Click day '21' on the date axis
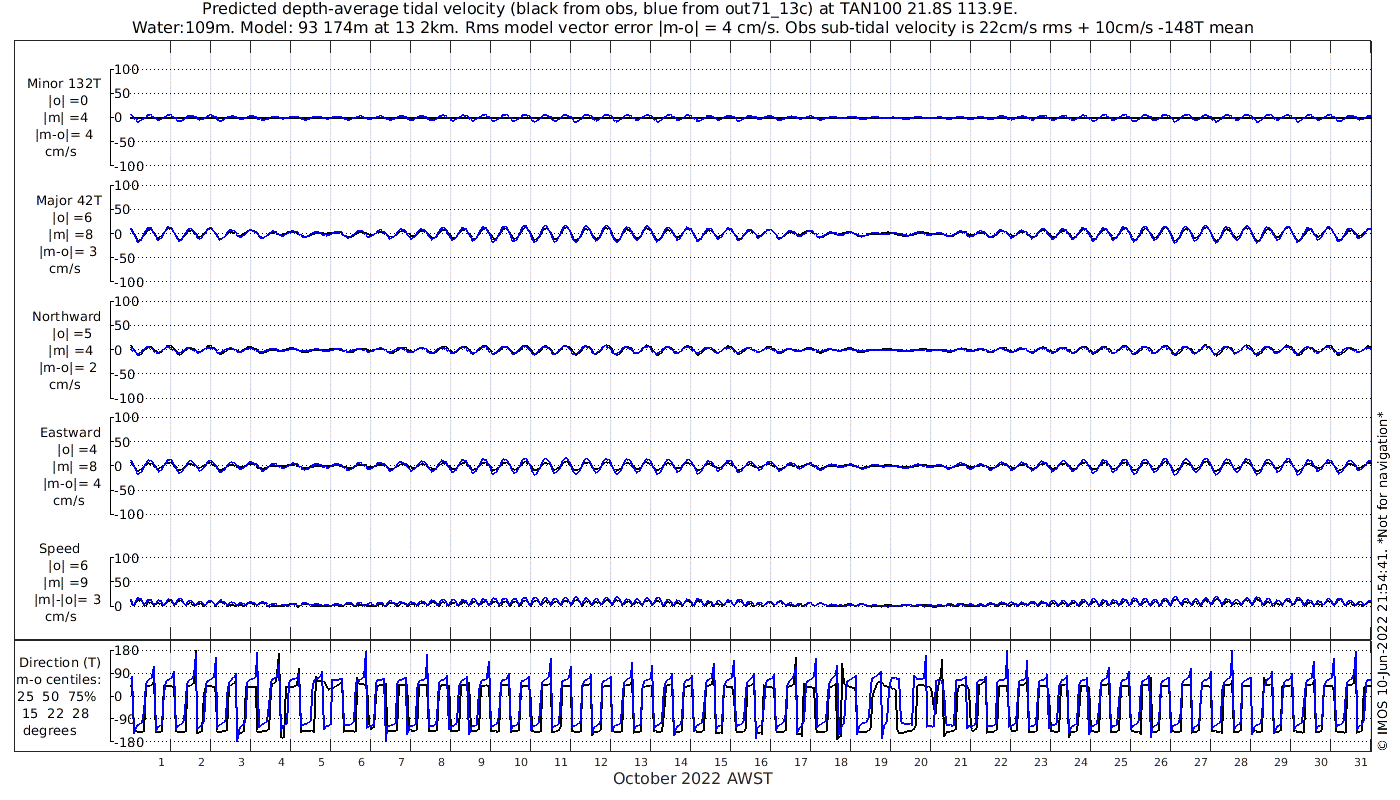The height and width of the screenshot is (800, 1400). tap(961, 762)
